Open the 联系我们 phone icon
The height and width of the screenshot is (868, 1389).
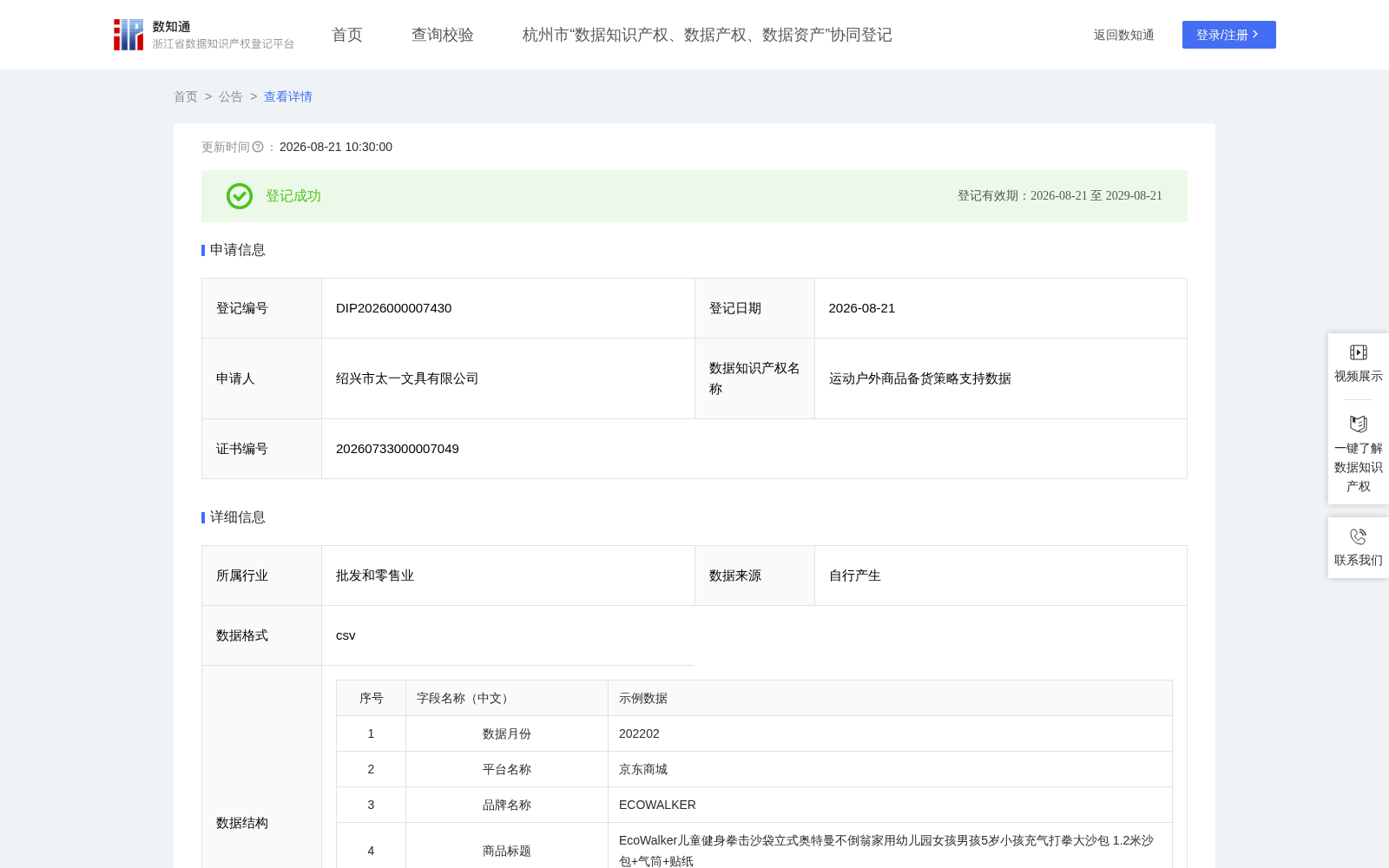(1359, 536)
